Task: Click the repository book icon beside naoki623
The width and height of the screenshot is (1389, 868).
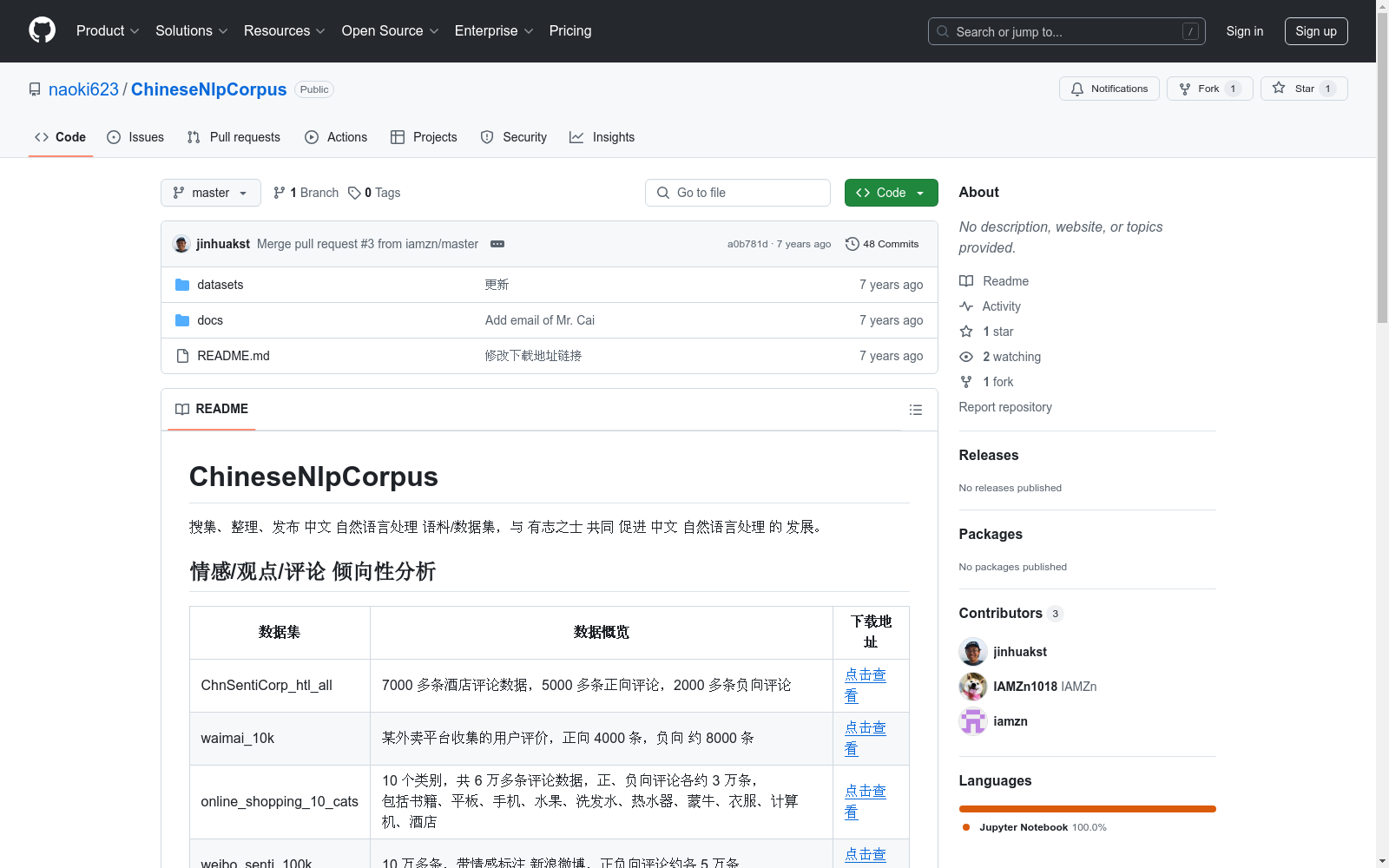Action: point(35,89)
